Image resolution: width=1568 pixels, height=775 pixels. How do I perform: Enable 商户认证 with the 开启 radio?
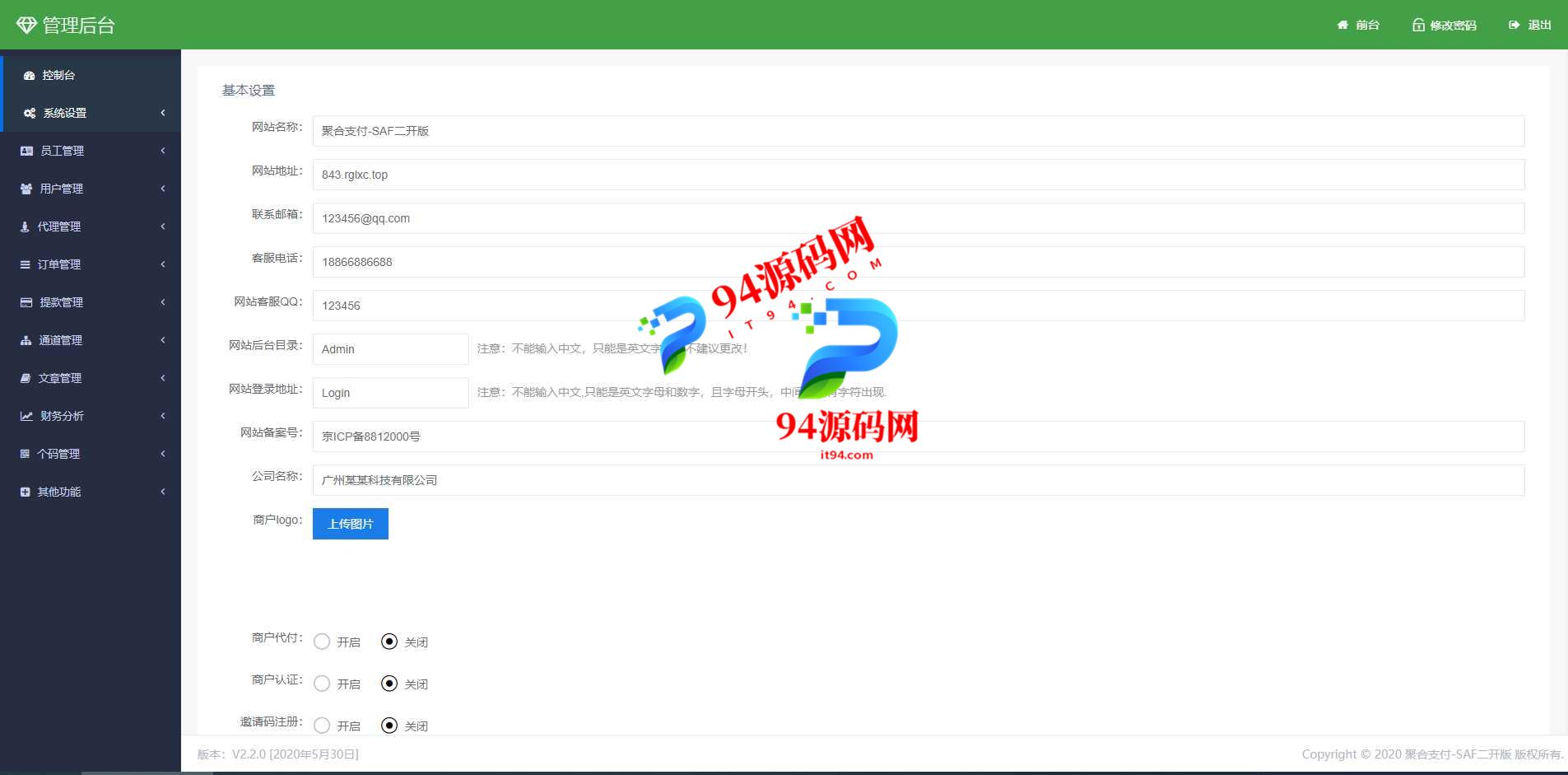(322, 684)
